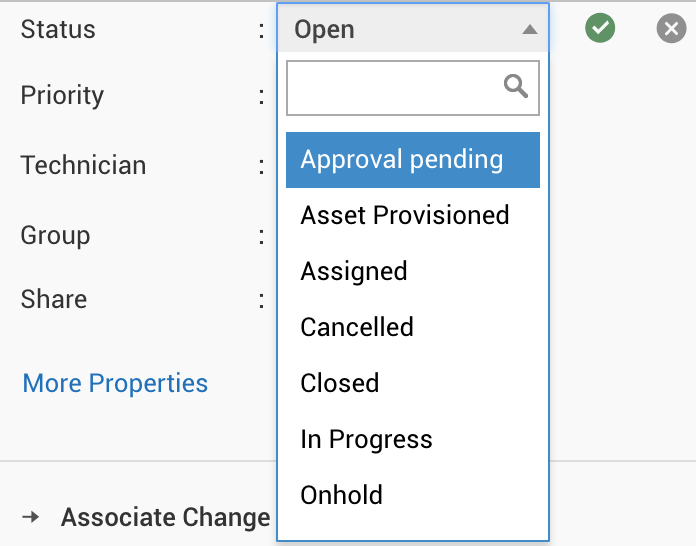Click the 'Open' value in Status field
The width and height of the screenshot is (696, 546).
[x=325, y=30]
